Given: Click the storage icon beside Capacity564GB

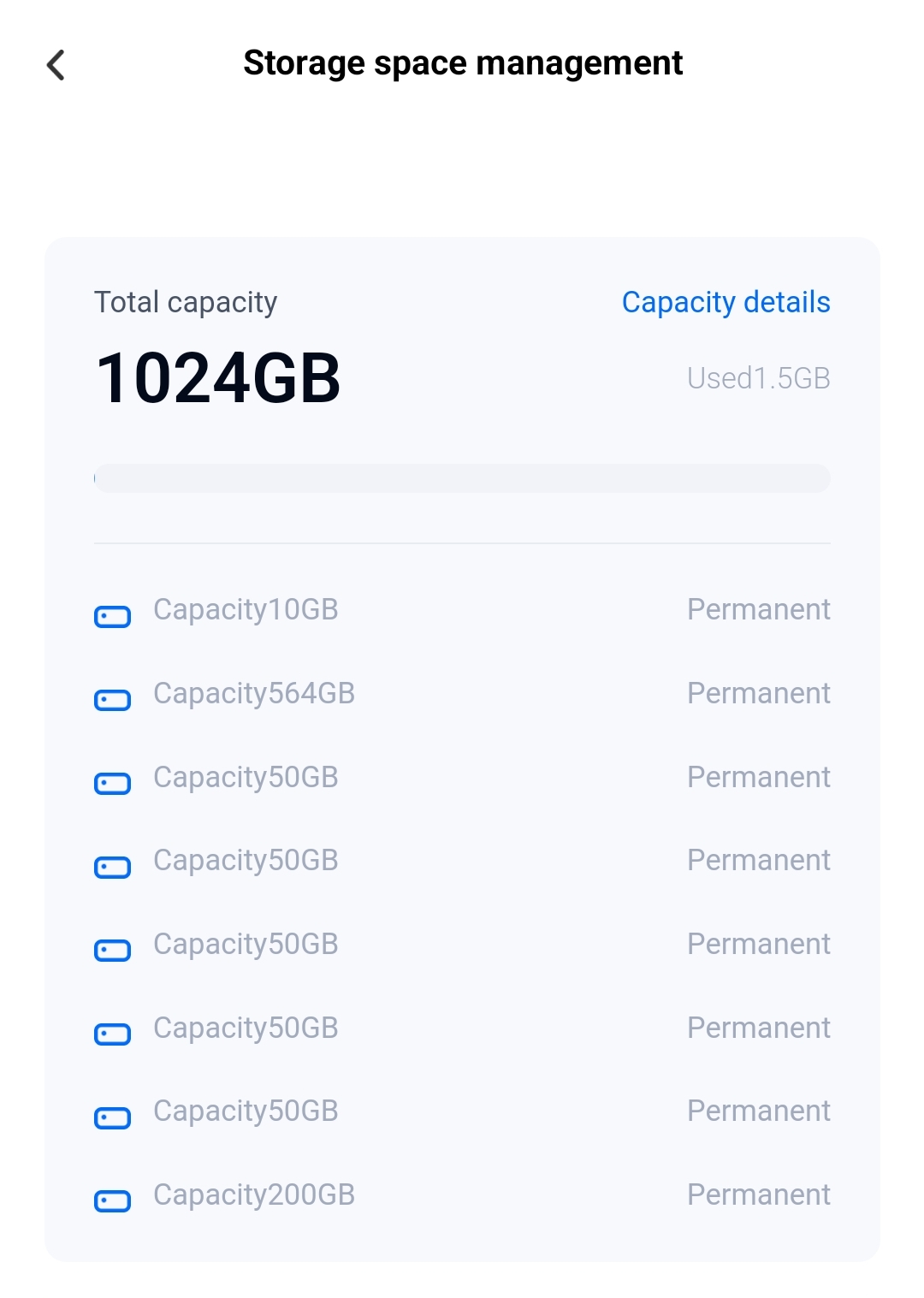Looking at the screenshot, I should (x=112, y=700).
